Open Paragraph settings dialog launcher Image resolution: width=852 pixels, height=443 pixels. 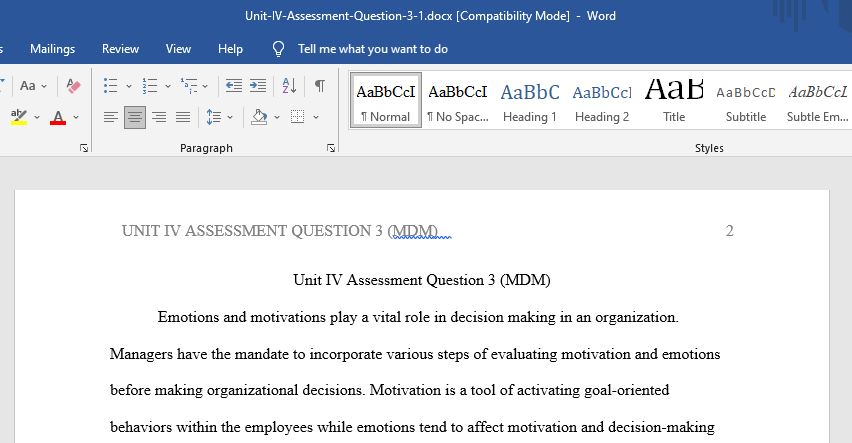(331, 148)
